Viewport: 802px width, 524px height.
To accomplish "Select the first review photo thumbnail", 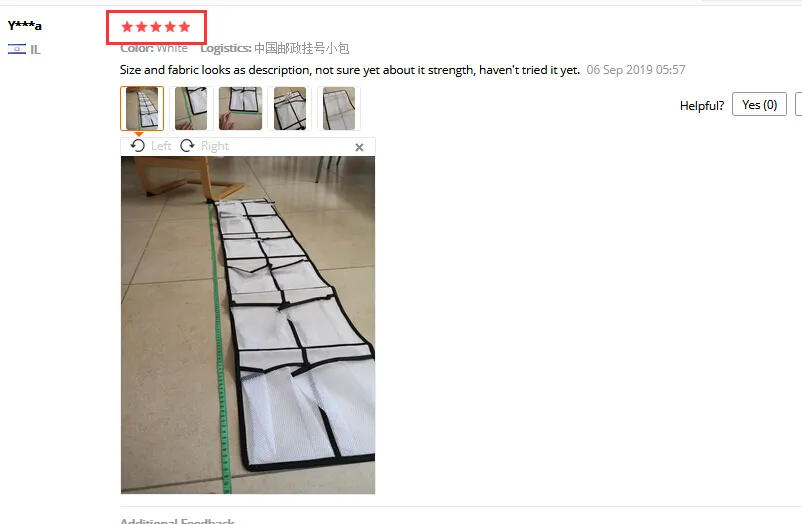I will [x=142, y=108].
